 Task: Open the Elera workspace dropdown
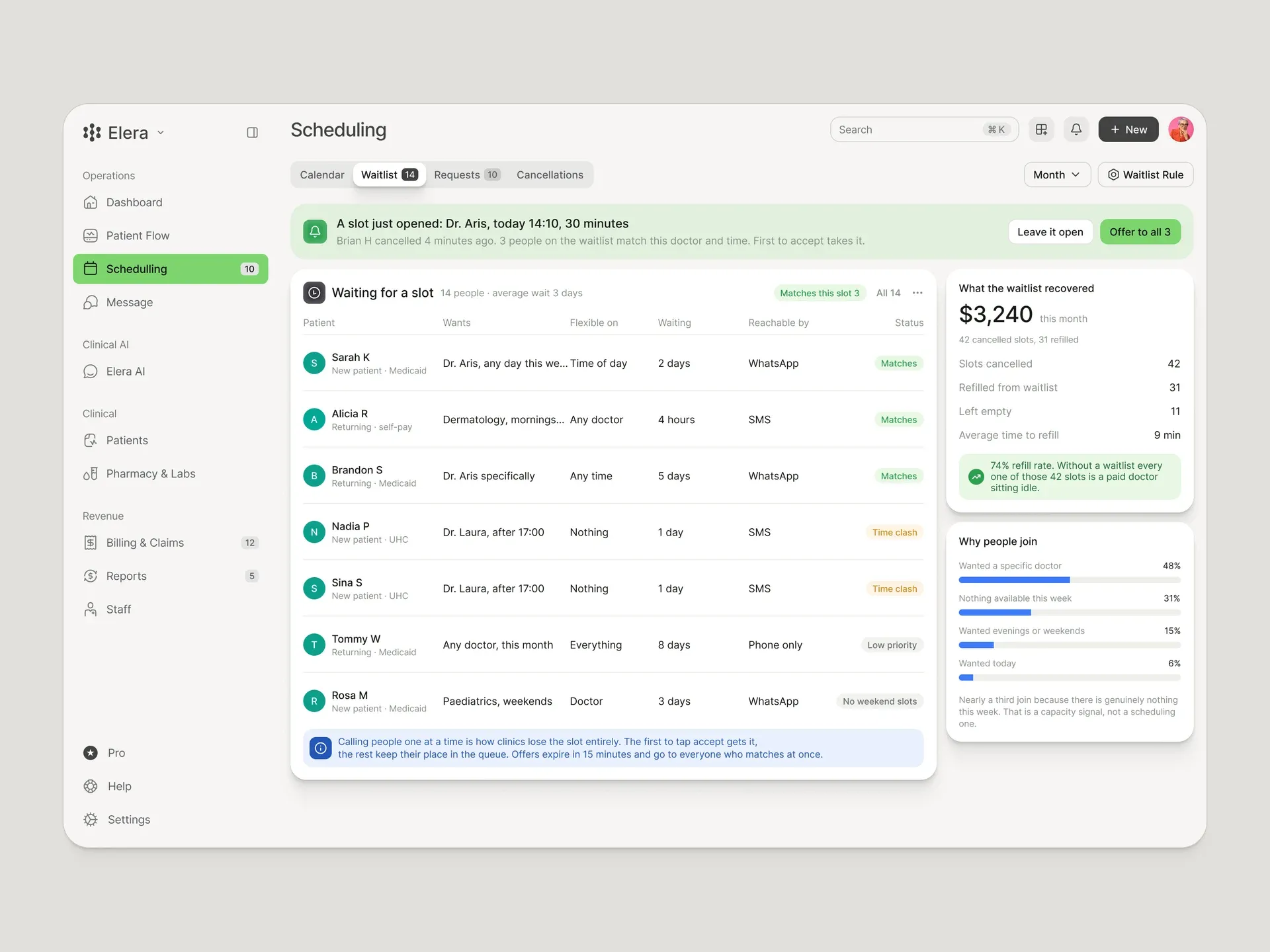coord(124,133)
